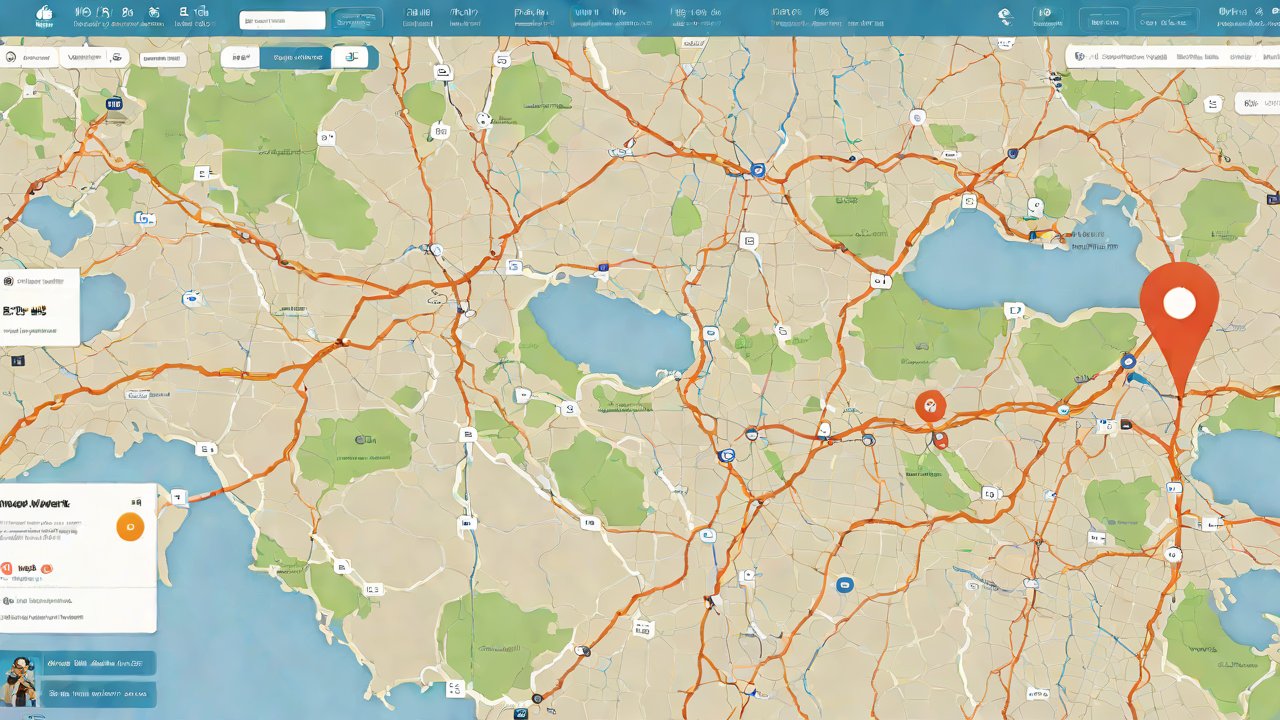
Task: Click the app logo in header
Action: (x=43, y=15)
